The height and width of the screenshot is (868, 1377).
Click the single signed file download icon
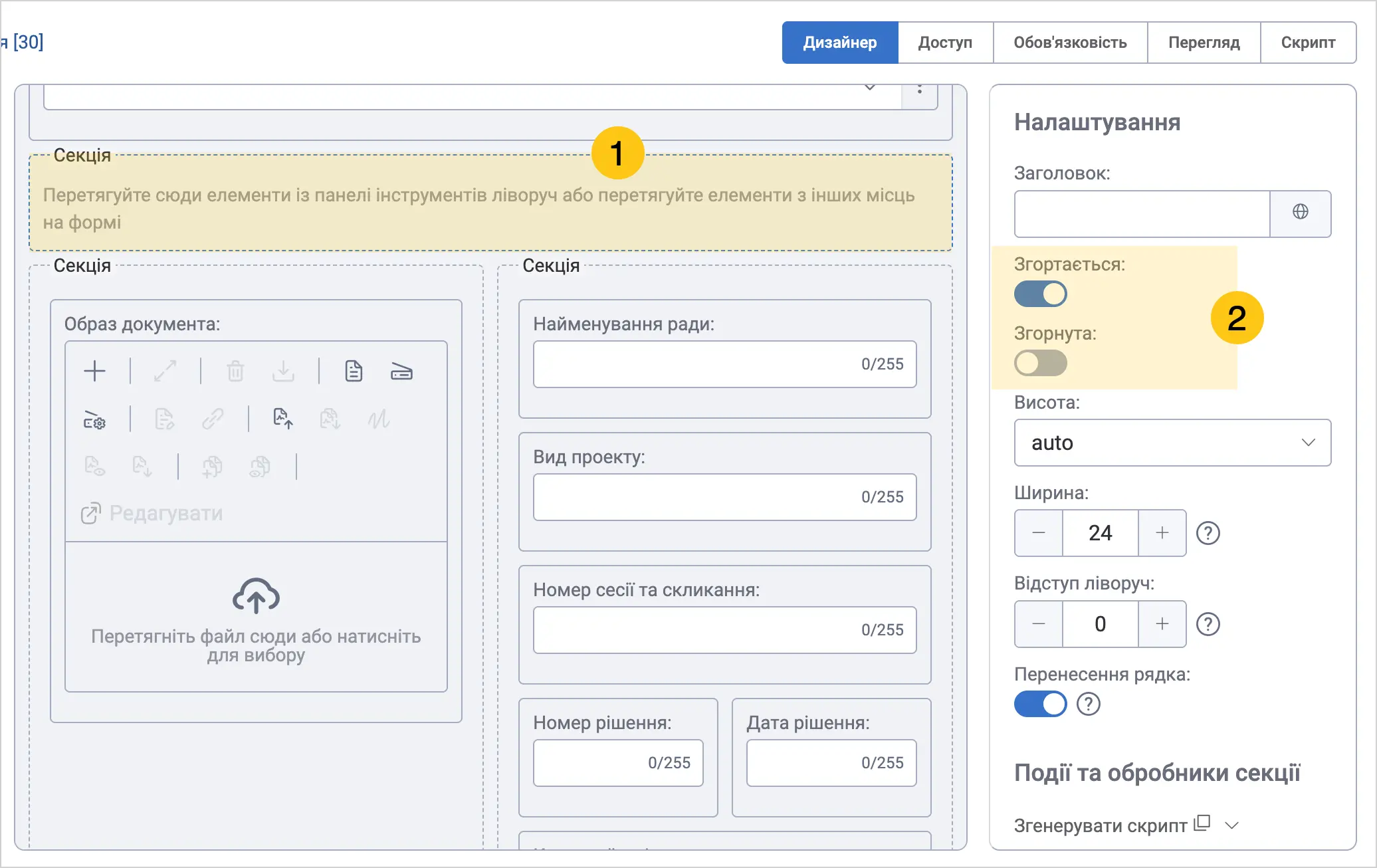[x=142, y=466]
